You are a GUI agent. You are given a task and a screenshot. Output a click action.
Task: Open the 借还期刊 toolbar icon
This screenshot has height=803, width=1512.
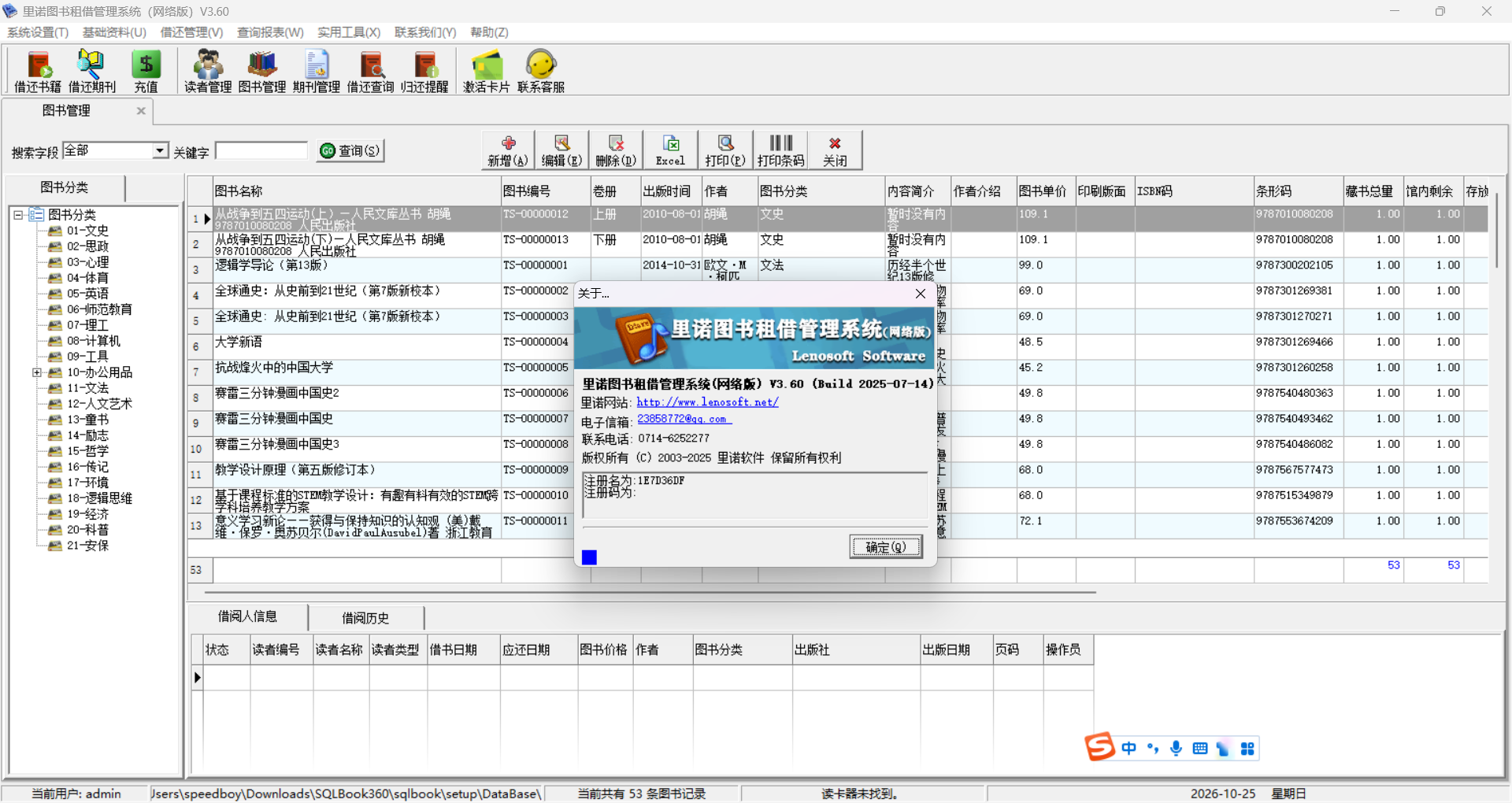91,72
